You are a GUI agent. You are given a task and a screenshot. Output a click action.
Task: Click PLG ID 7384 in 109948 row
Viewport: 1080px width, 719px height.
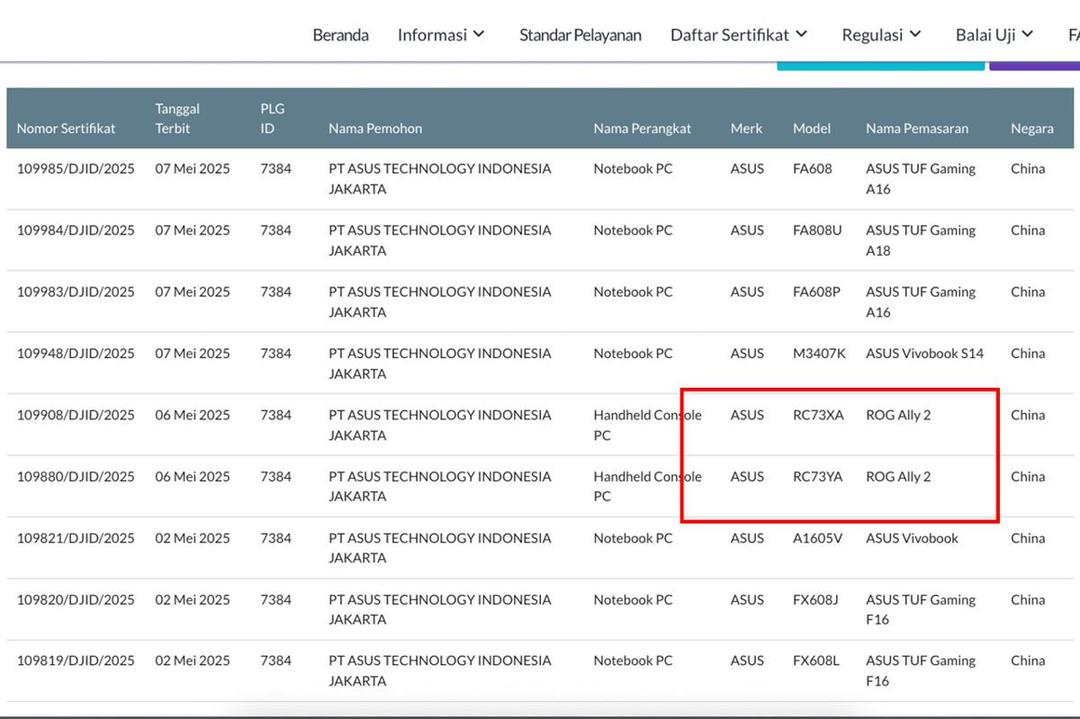276,353
